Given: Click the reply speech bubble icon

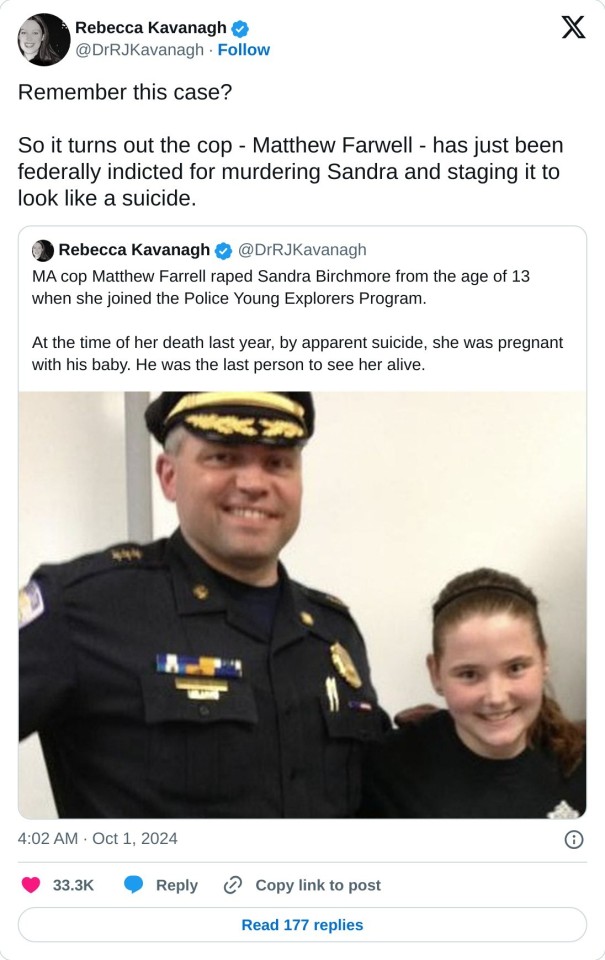Looking at the screenshot, I should [x=135, y=885].
